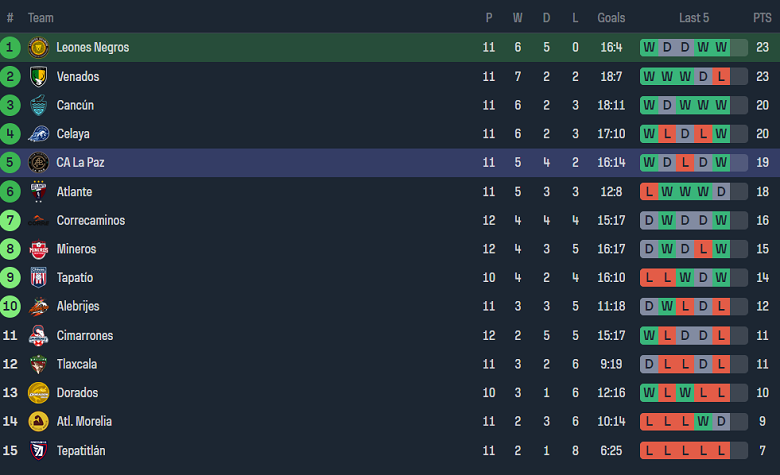Click the Dorados team logo
Screen dimensions: 780x475
tap(39, 393)
